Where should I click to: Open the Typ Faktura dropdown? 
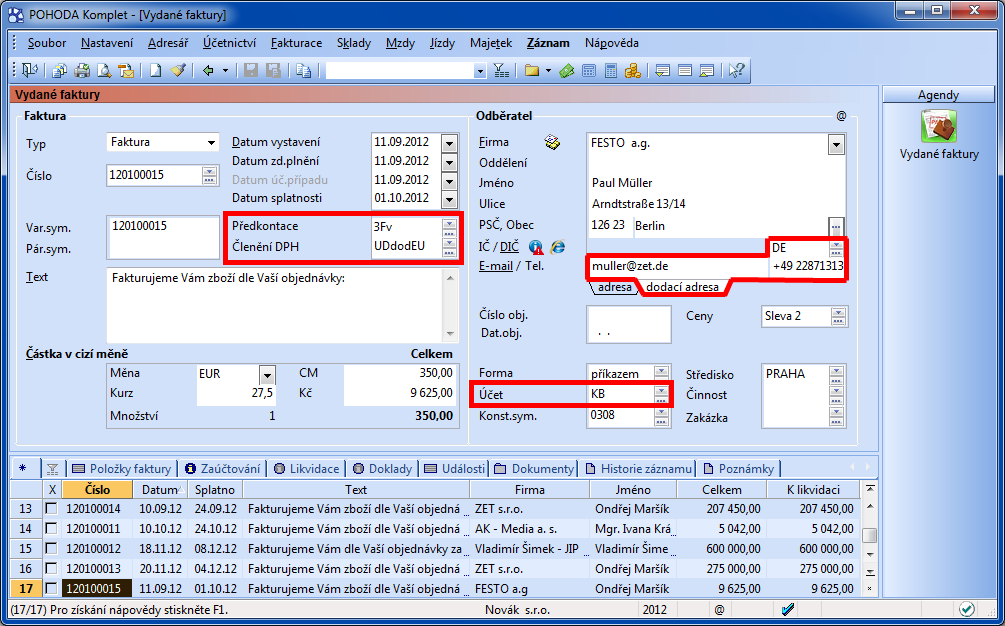click(x=211, y=142)
